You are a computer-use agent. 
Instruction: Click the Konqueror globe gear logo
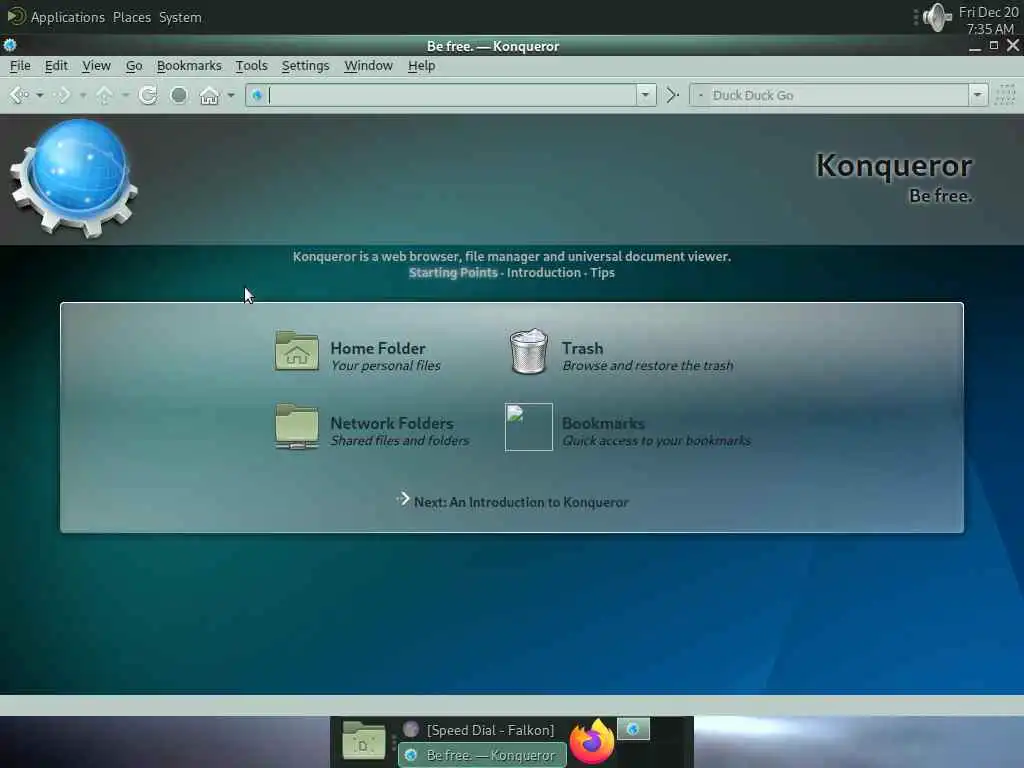point(74,178)
